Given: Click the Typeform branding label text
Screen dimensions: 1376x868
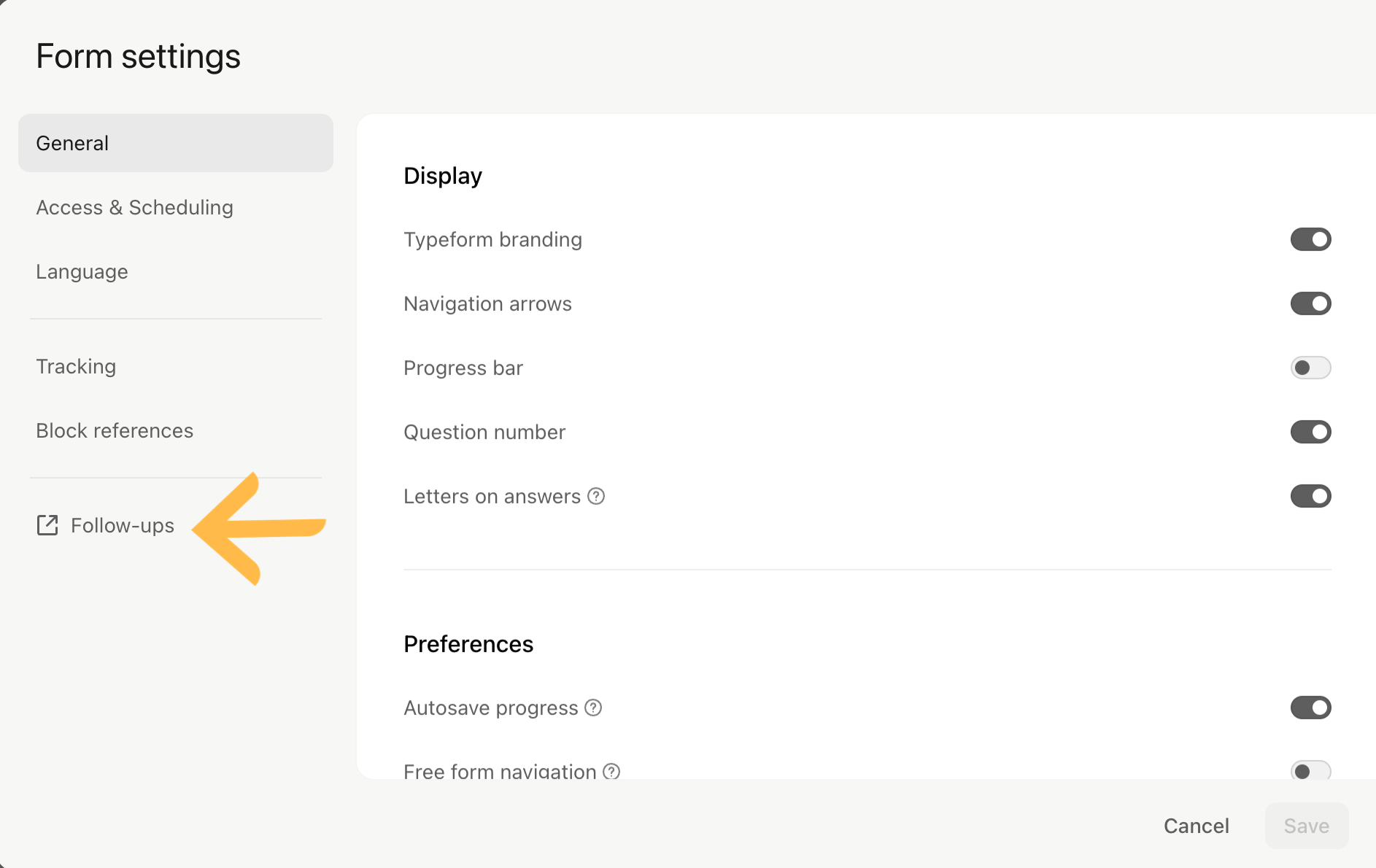Looking at the screenshot, I should point(493,239).
